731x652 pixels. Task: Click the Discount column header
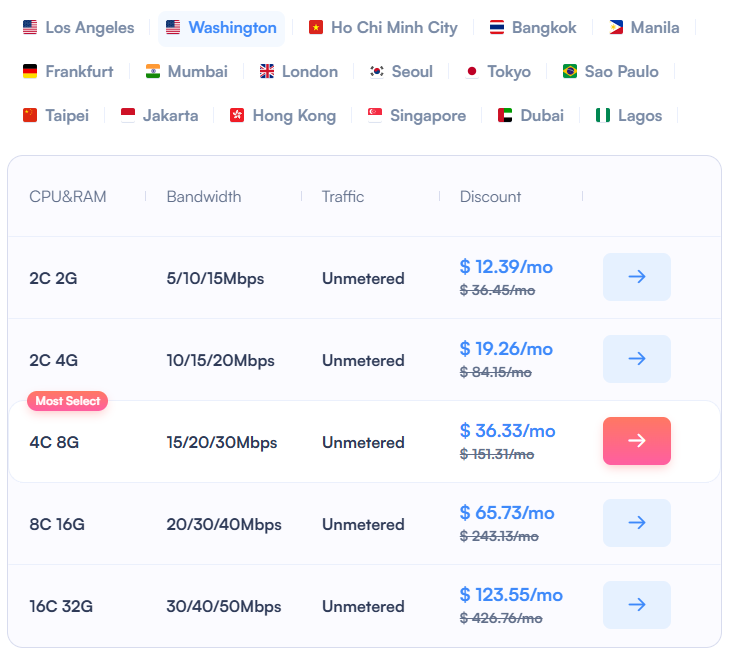point(490,197)
